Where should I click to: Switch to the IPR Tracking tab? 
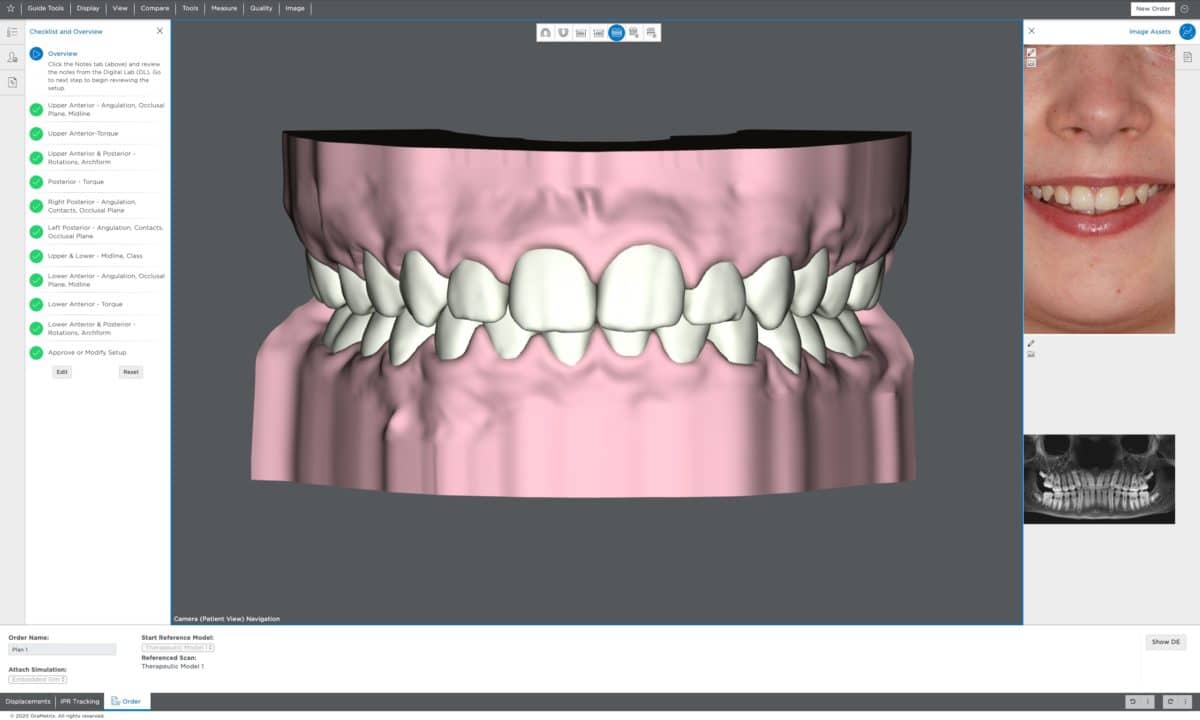[79, 701]
